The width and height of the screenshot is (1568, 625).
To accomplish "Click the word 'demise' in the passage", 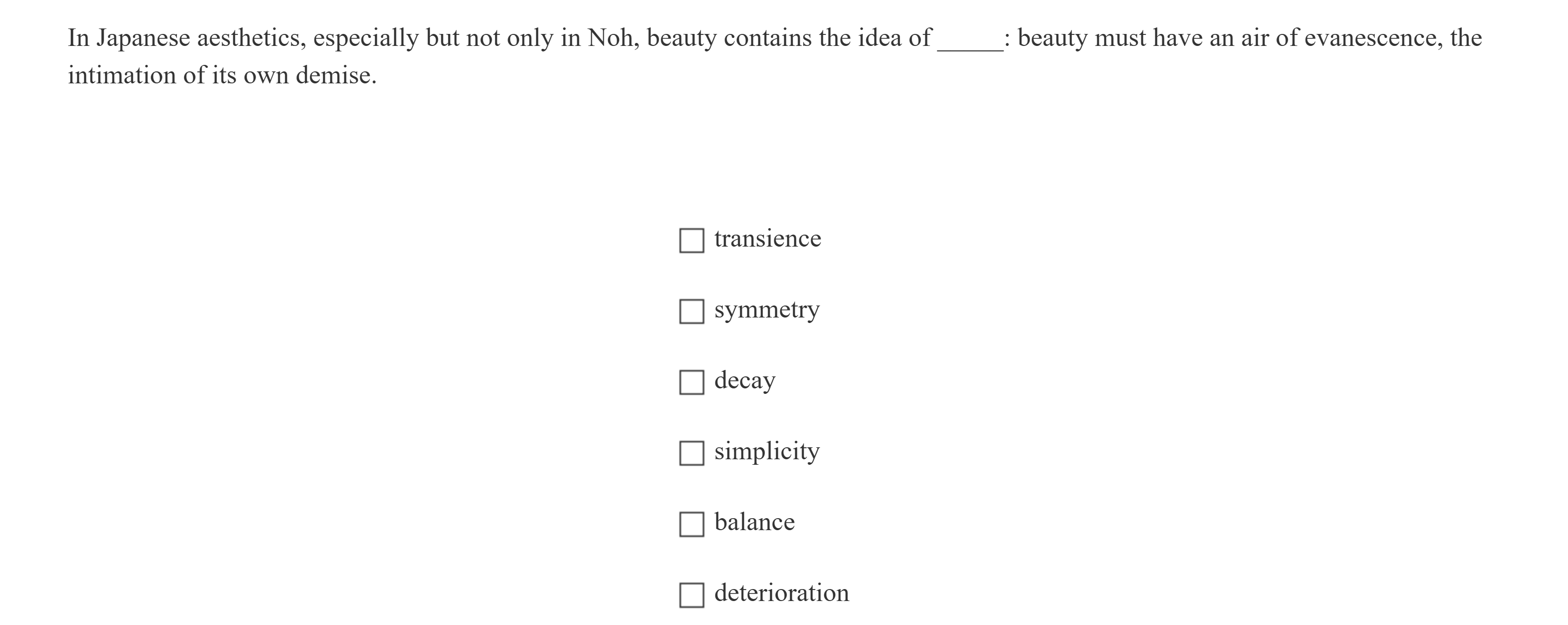I will pyautogui.click(x=333, y=76).
